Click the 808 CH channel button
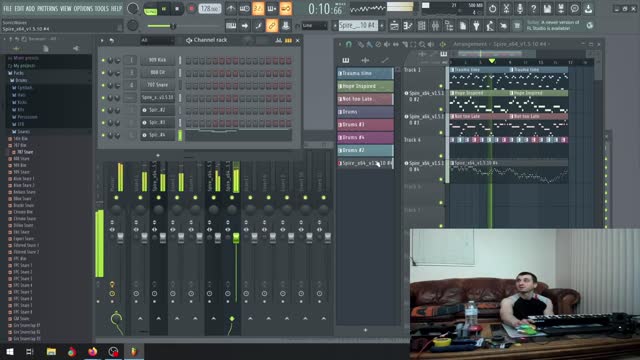640x360 pixels. coord(157,73)
